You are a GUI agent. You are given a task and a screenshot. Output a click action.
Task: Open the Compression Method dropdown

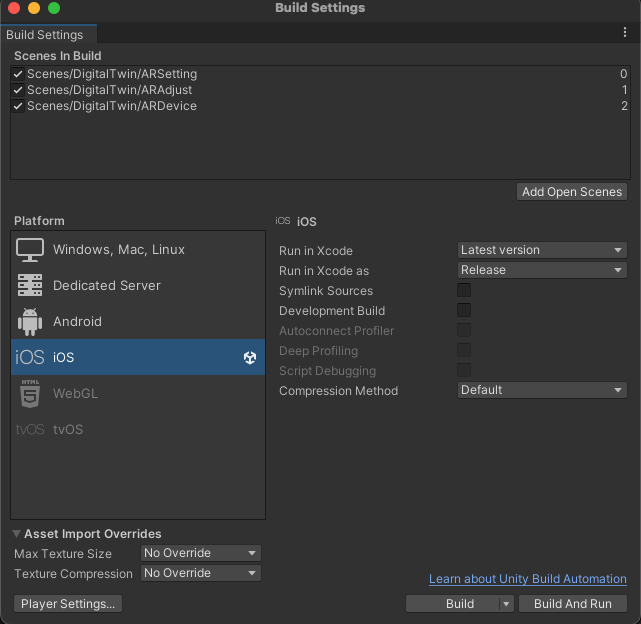coord(542,390)
